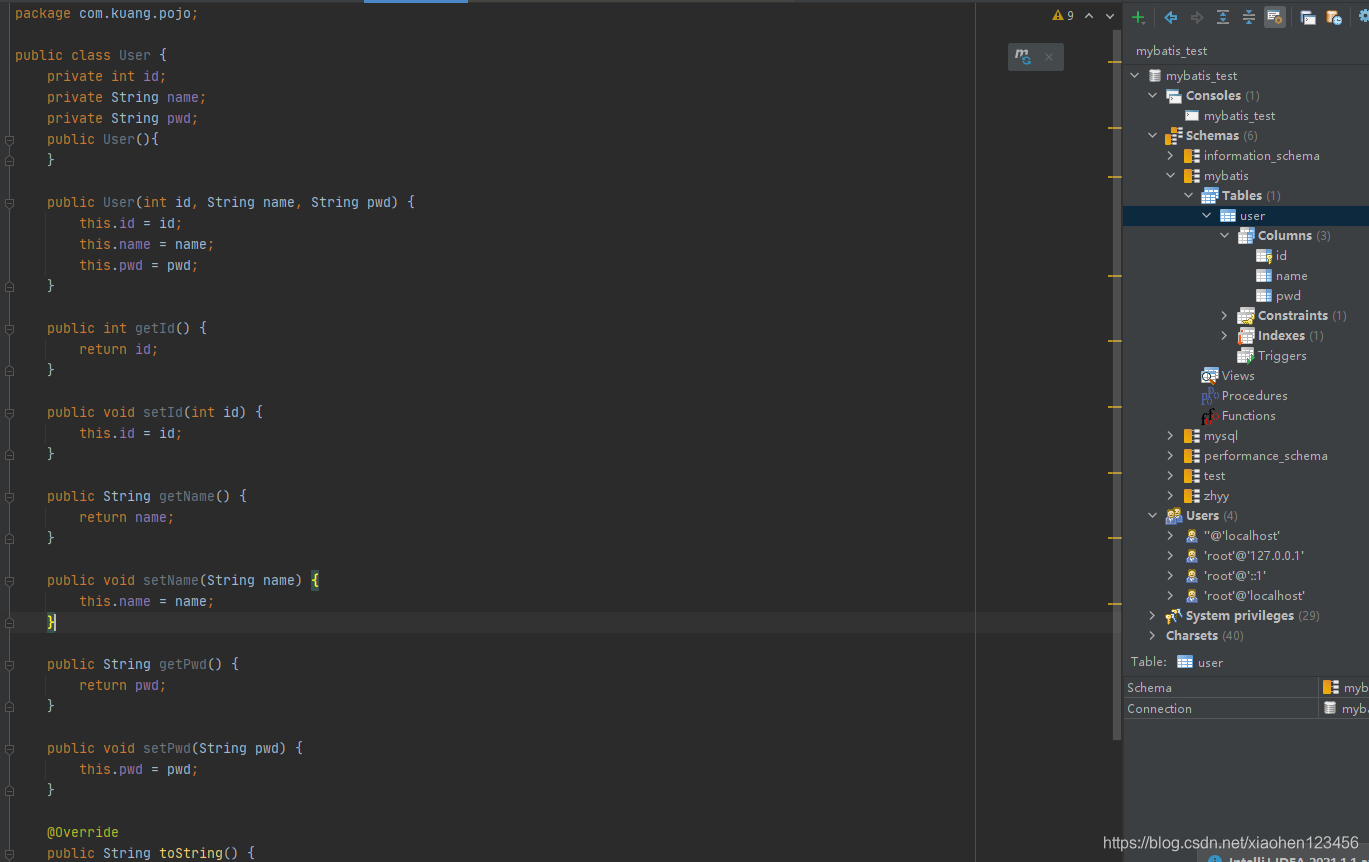Image resolution: width=1369 pixels, height=862 pixels.
Task: Click the Indexes icon
Action: click(x=1246, y=336)
